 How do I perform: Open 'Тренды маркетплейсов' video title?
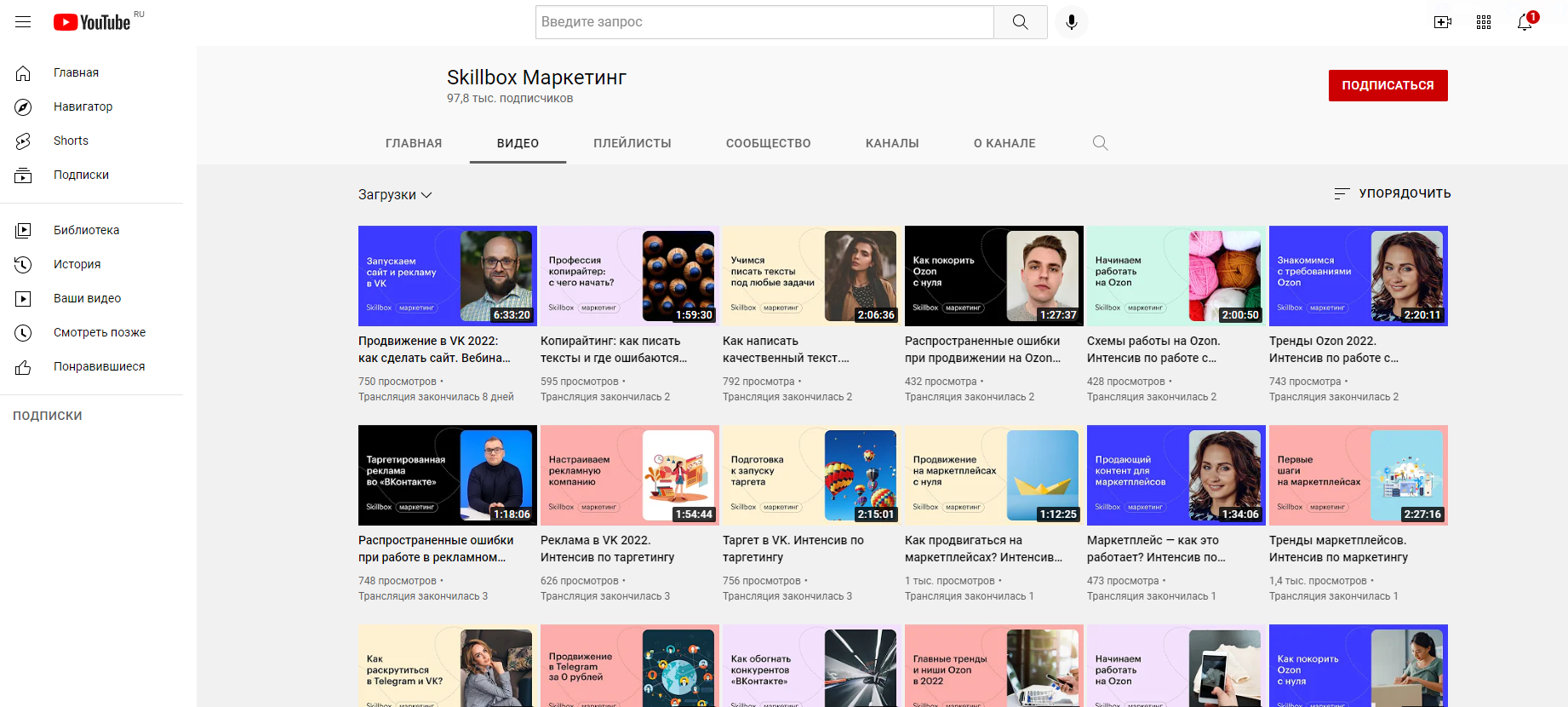tap(1339, 549)
